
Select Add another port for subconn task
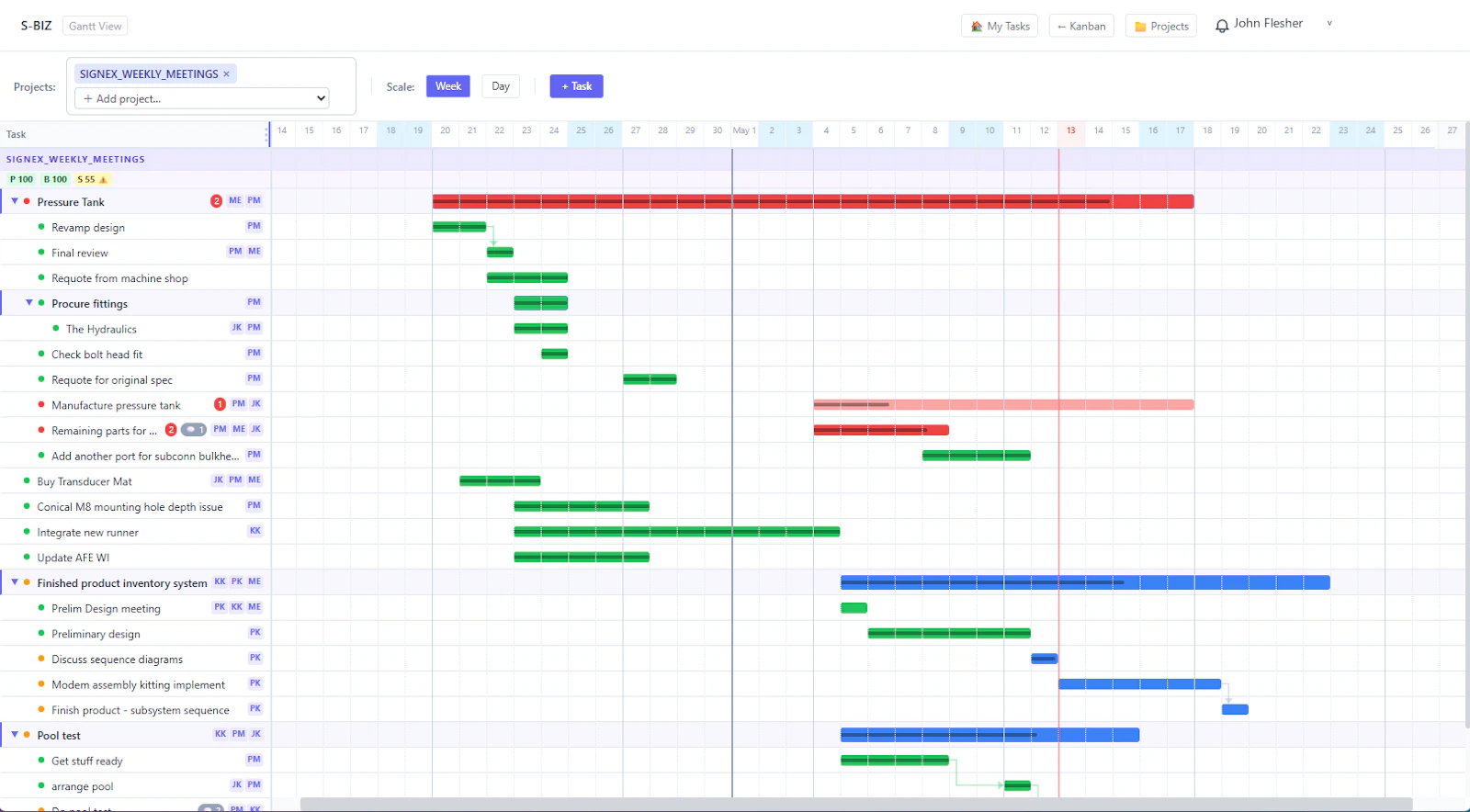145,456
